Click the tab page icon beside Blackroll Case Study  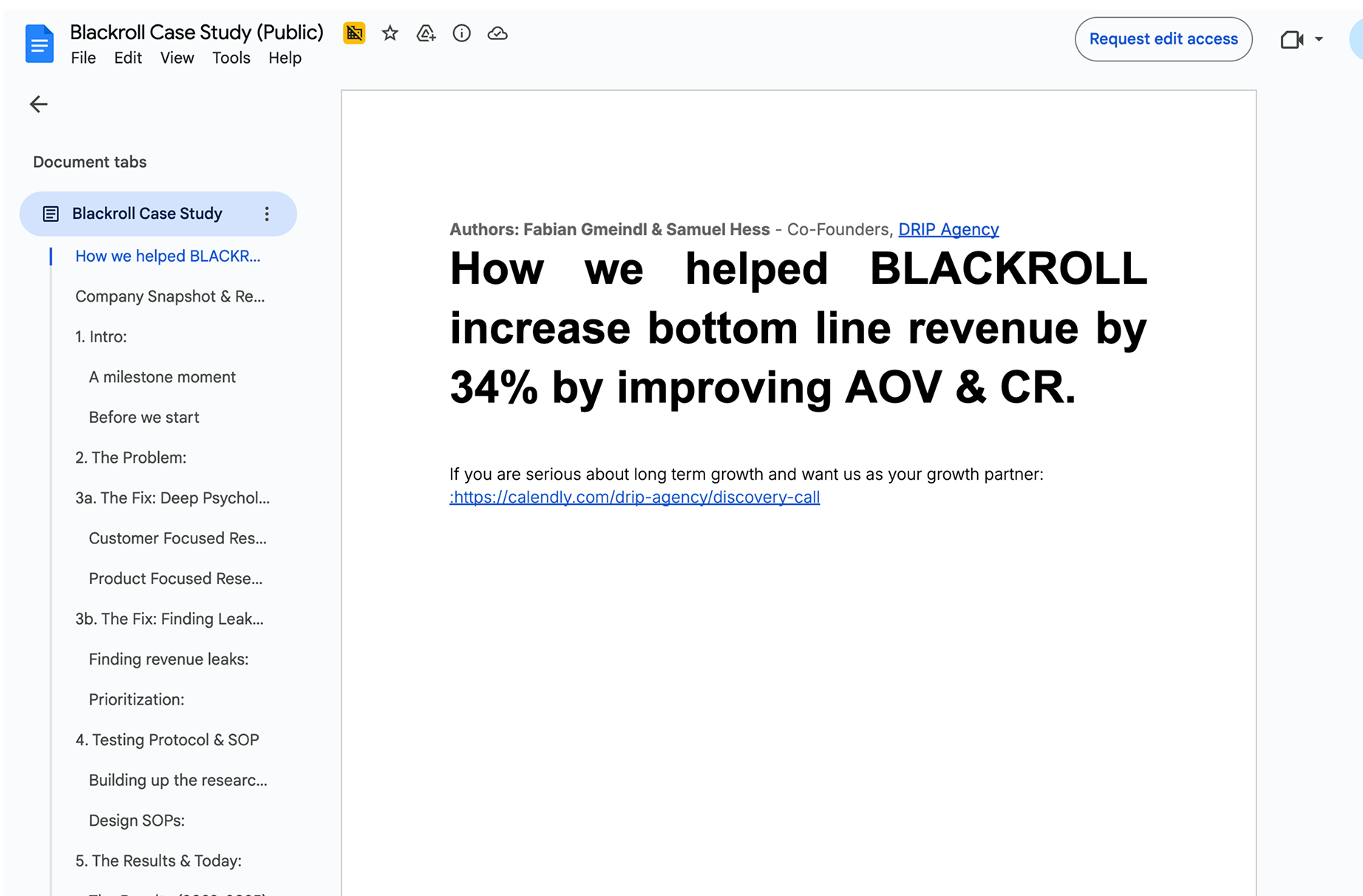click(50, 214)
